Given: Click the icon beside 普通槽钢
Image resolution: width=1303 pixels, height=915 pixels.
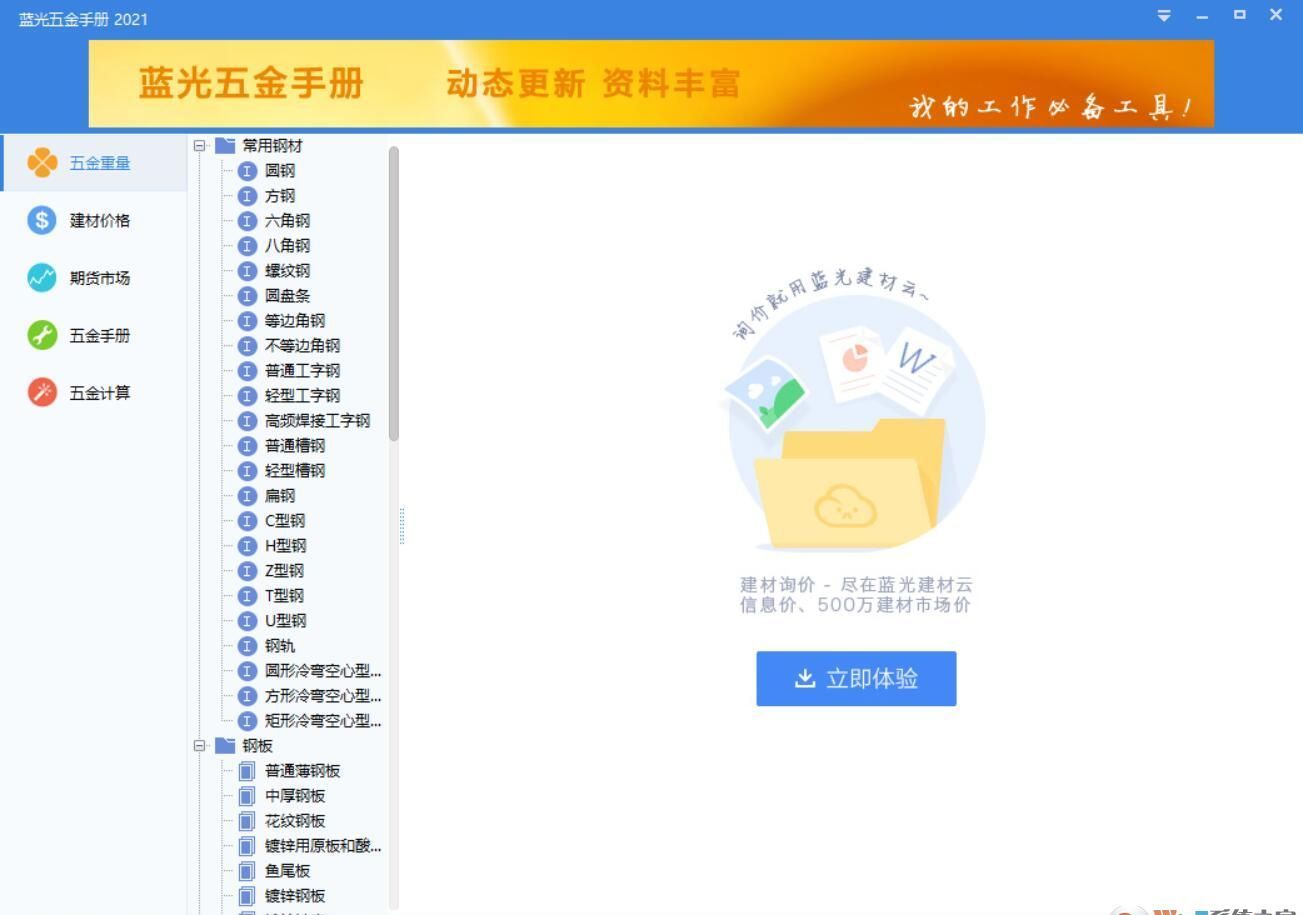Looking at the screenshot, I should click(248, 446).
